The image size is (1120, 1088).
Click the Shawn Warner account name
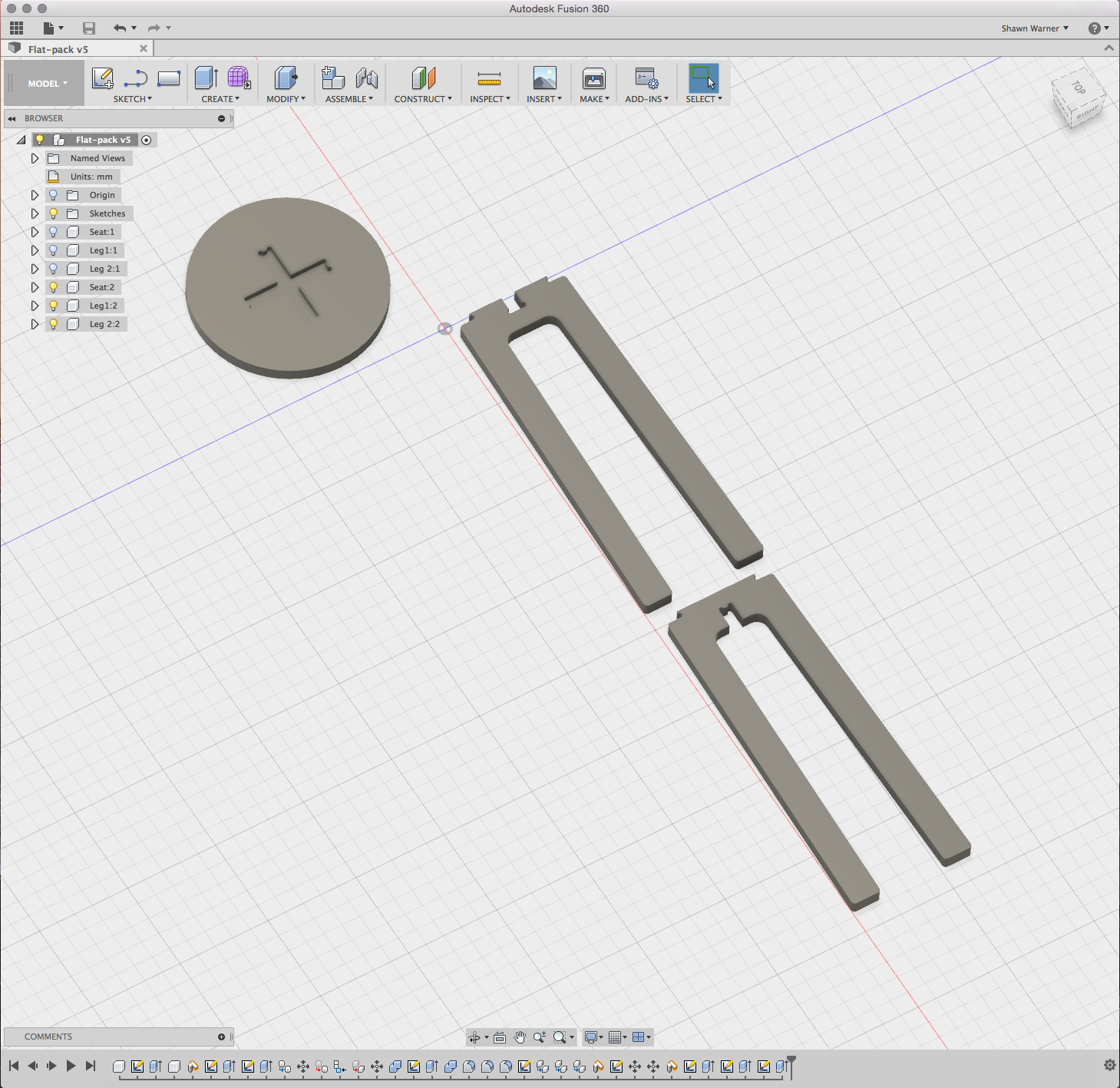[x=1030, y=28]
